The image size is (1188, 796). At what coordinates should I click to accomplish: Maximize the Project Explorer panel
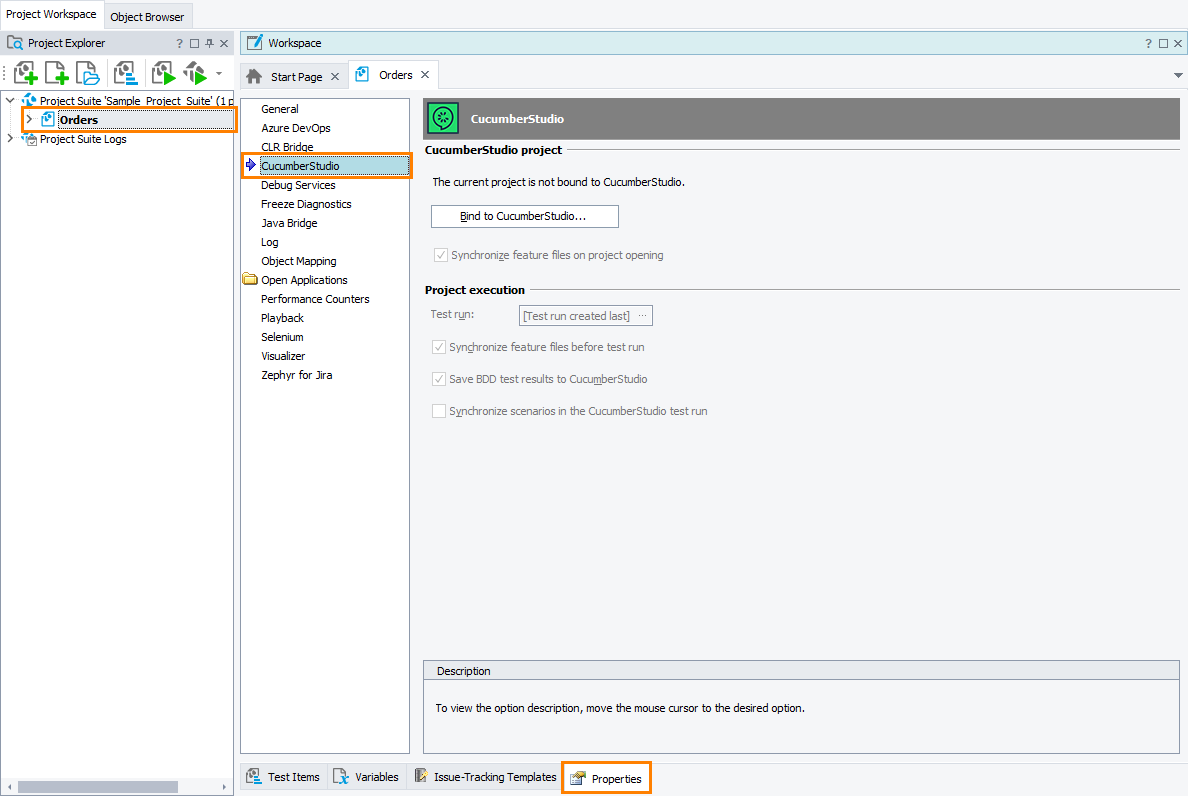(x=195, y=43)
